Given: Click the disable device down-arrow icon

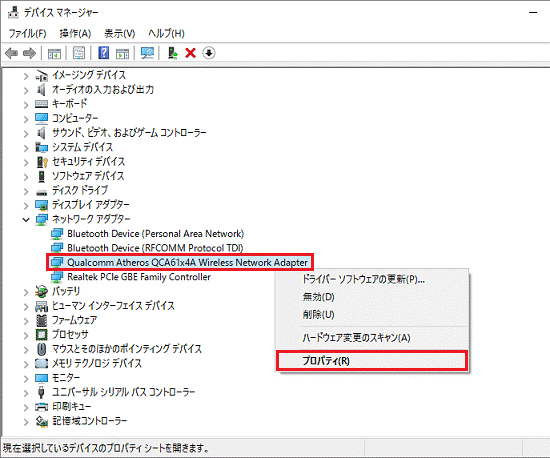Looking at the screenshot, I should coord(209,53).
